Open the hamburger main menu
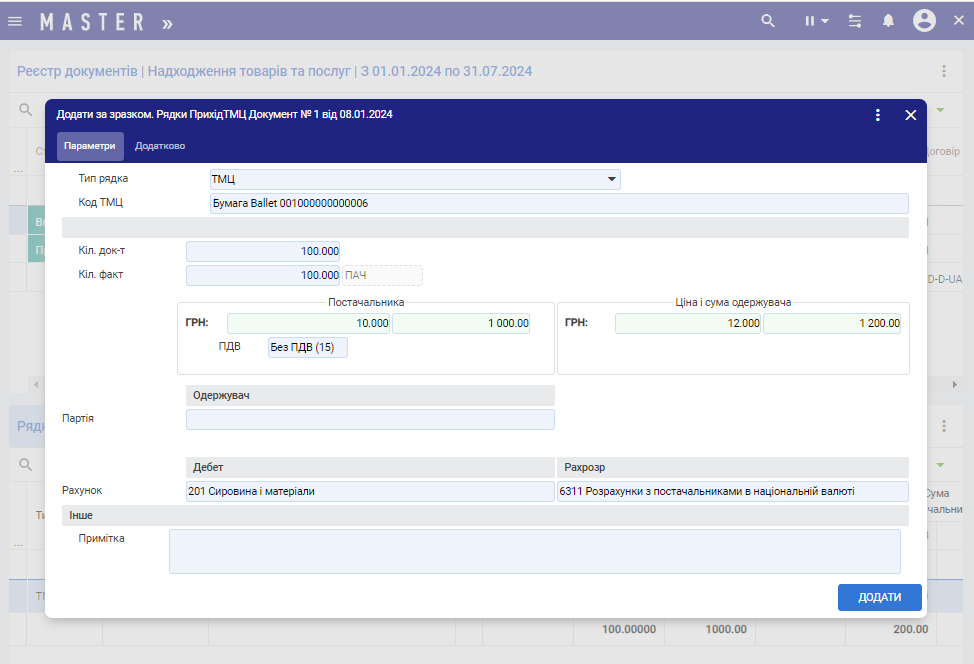 click(x=15, y=21)
